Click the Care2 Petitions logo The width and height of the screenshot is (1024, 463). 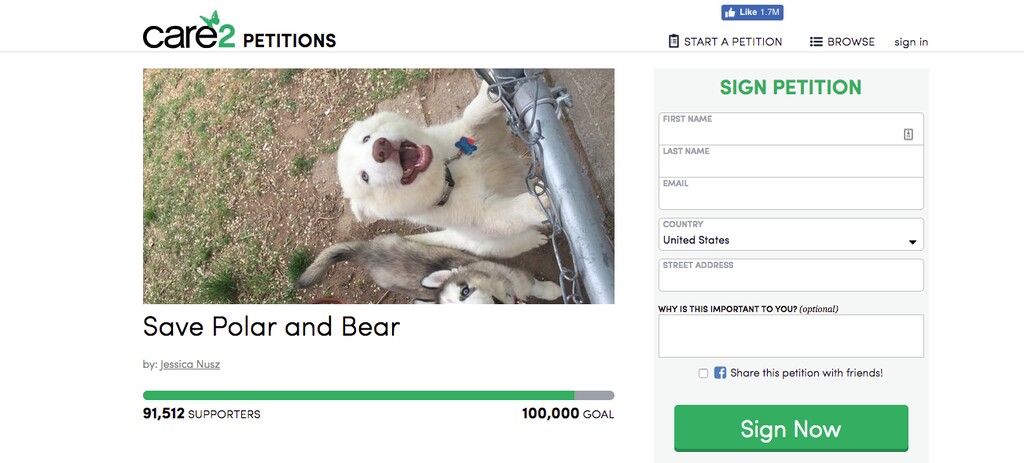[239, 33]
